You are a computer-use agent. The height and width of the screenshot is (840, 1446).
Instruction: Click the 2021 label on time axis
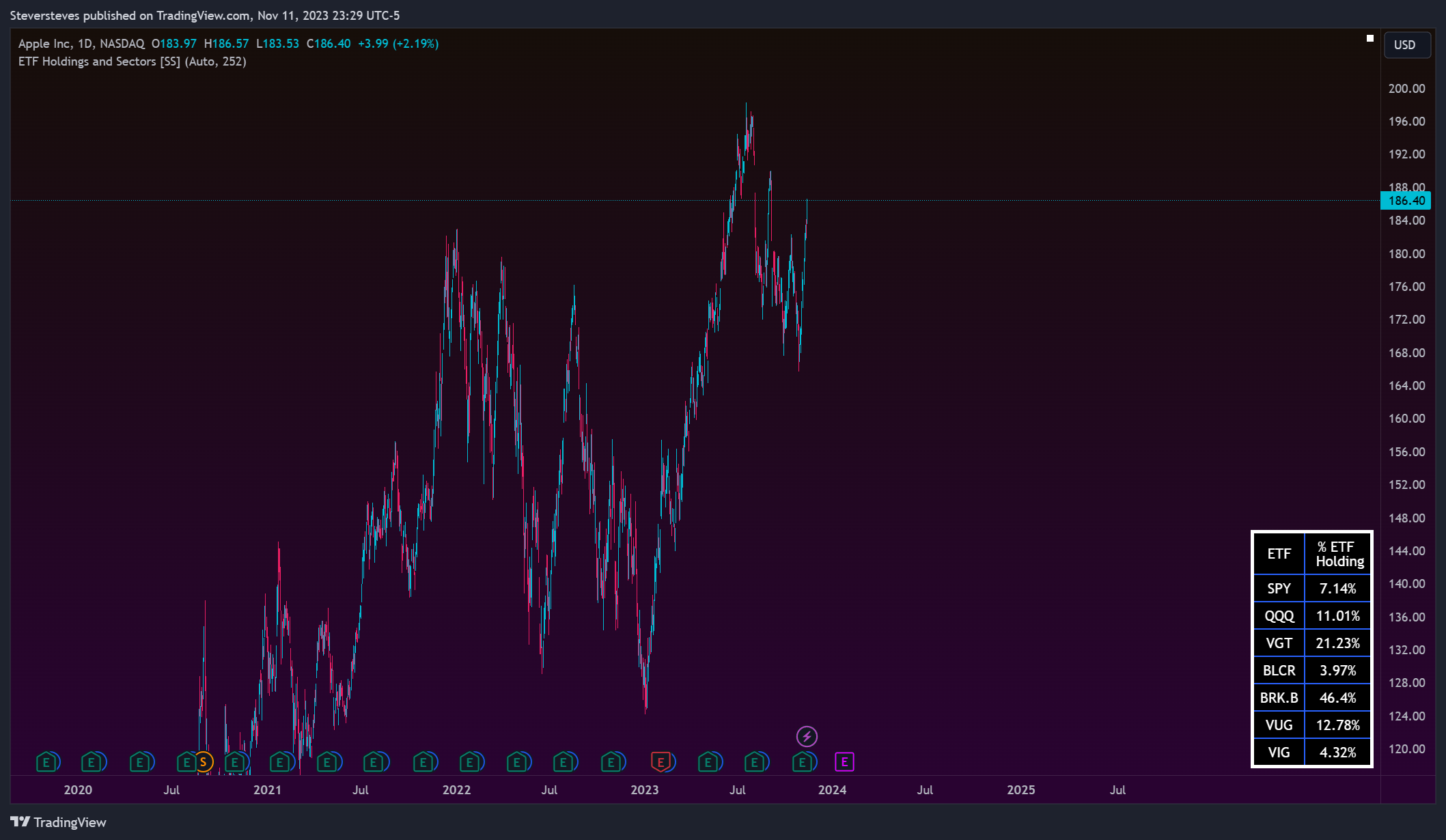267,790
